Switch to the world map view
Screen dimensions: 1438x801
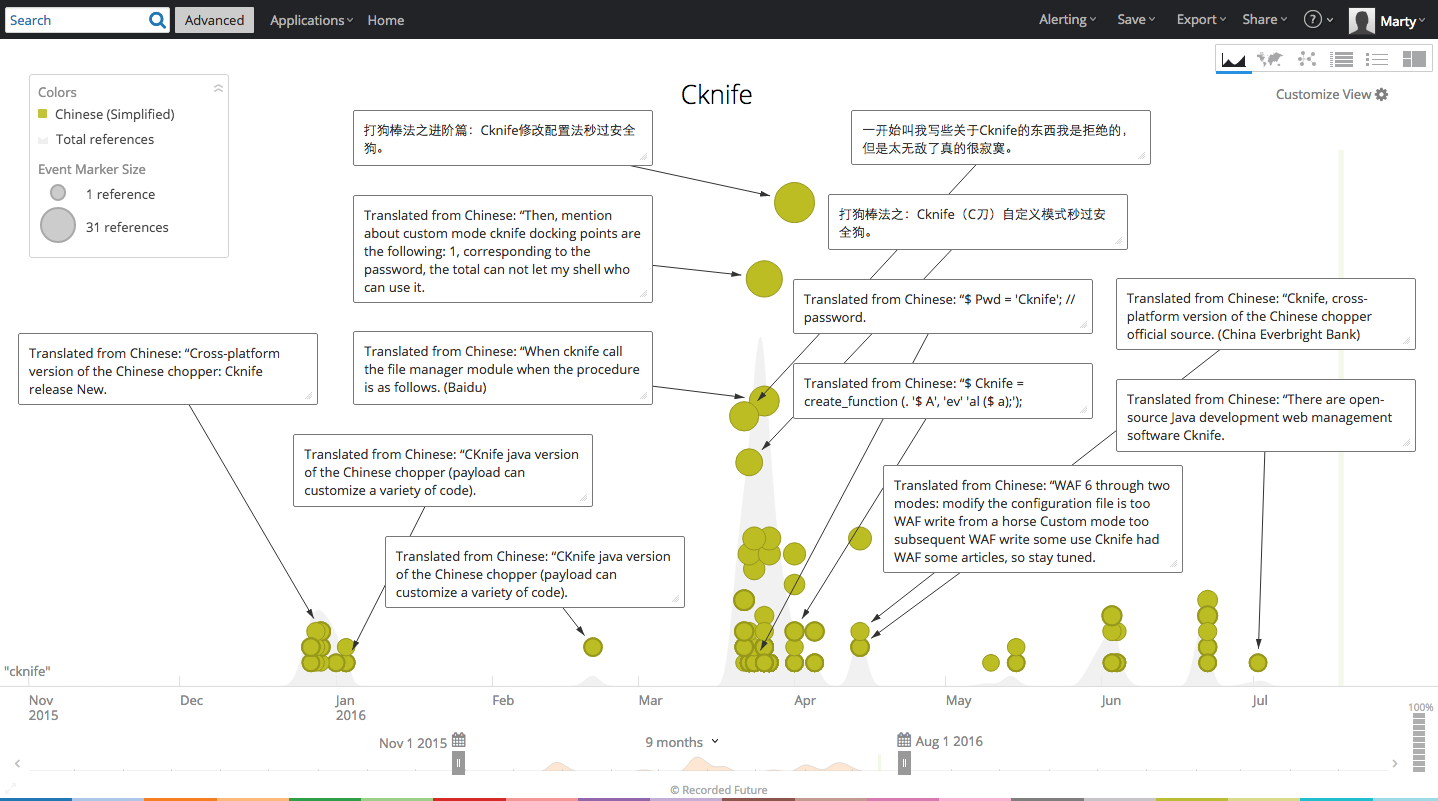pyautogui.click(x=1270, y=60)
